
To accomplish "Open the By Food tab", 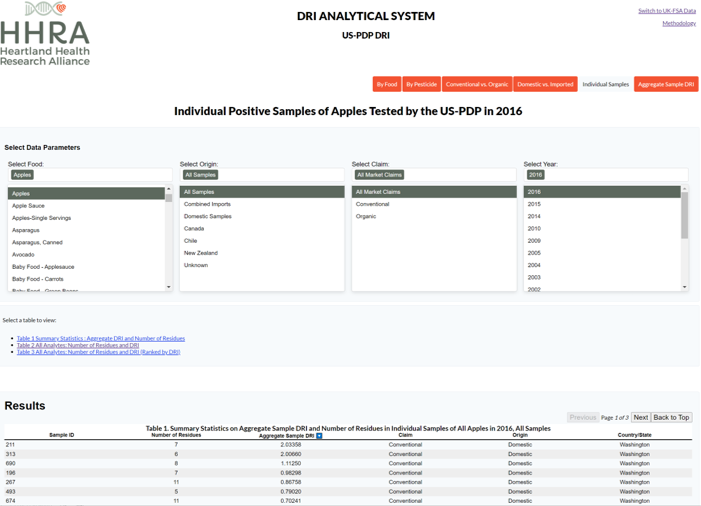I will 387,84.
